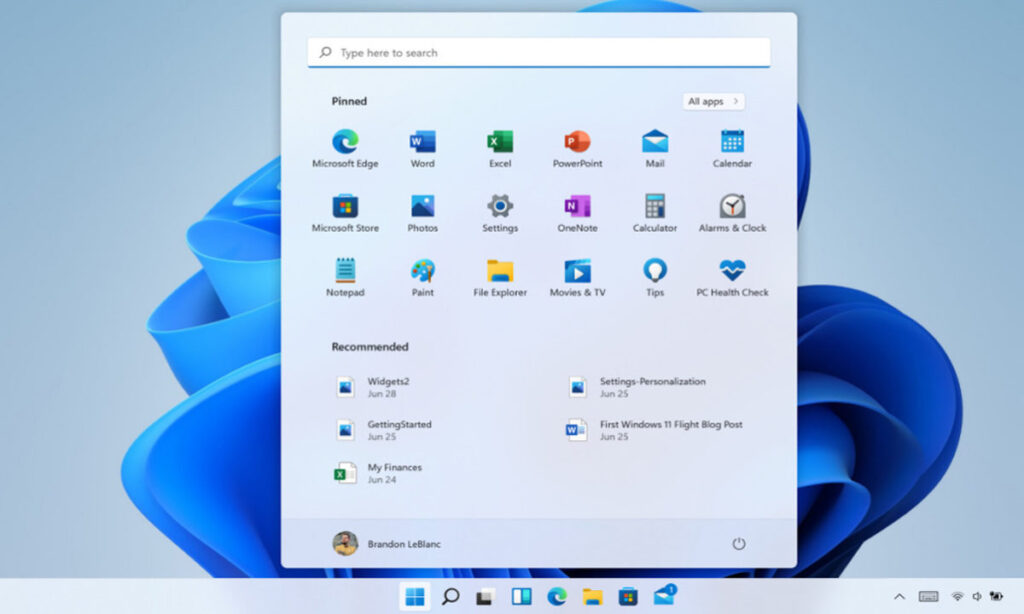Viewport: 1024px width, 614px height.
Task: Click the Start button on taskbar
Action: click(415, 597)
